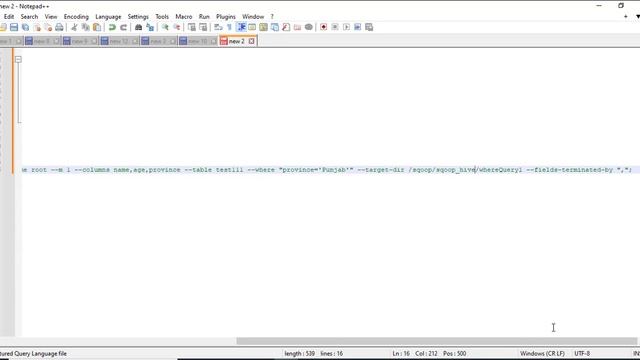
Task: Click 'Windows (CR LF)' in status bar
Action: click(542, 353)
